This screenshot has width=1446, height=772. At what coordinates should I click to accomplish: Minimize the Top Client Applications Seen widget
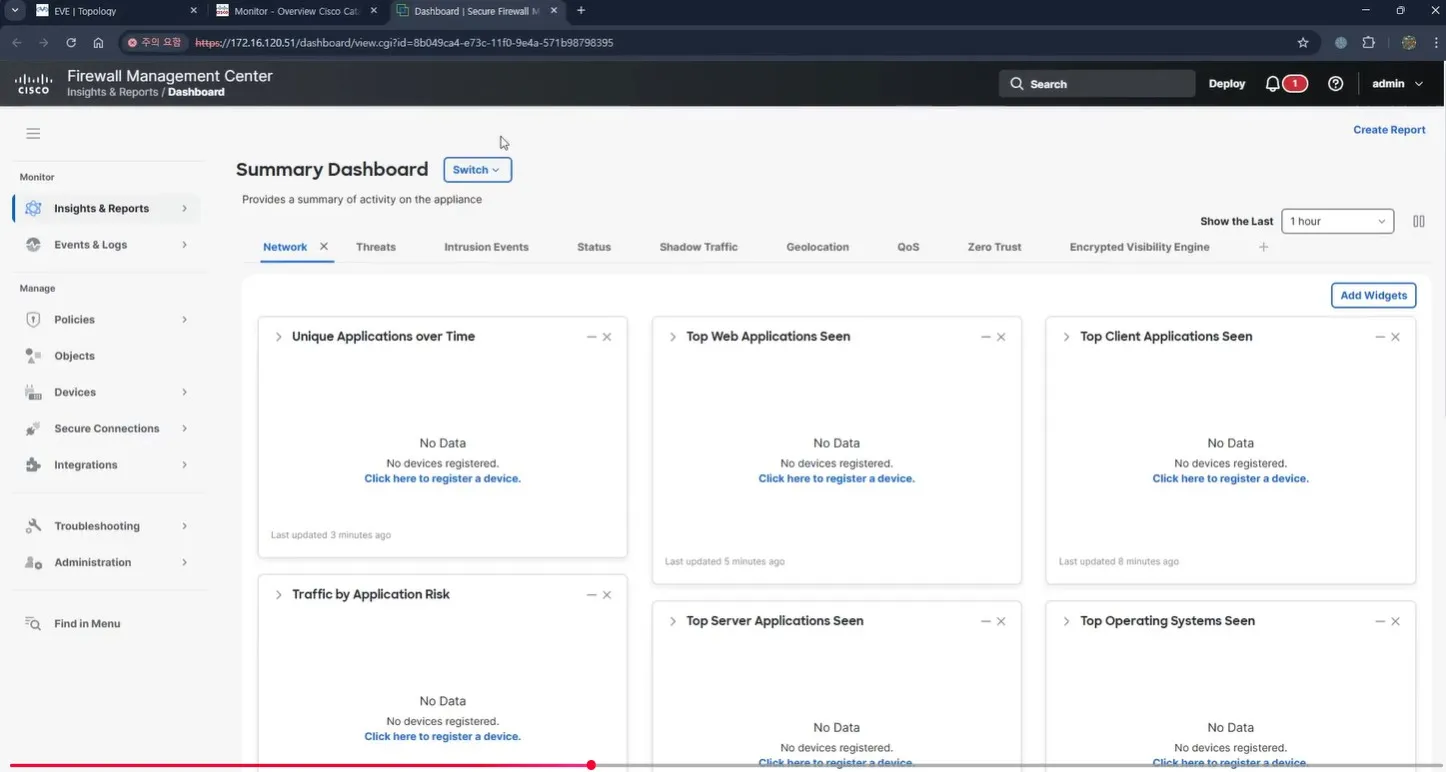click(x=1380, y=337)
